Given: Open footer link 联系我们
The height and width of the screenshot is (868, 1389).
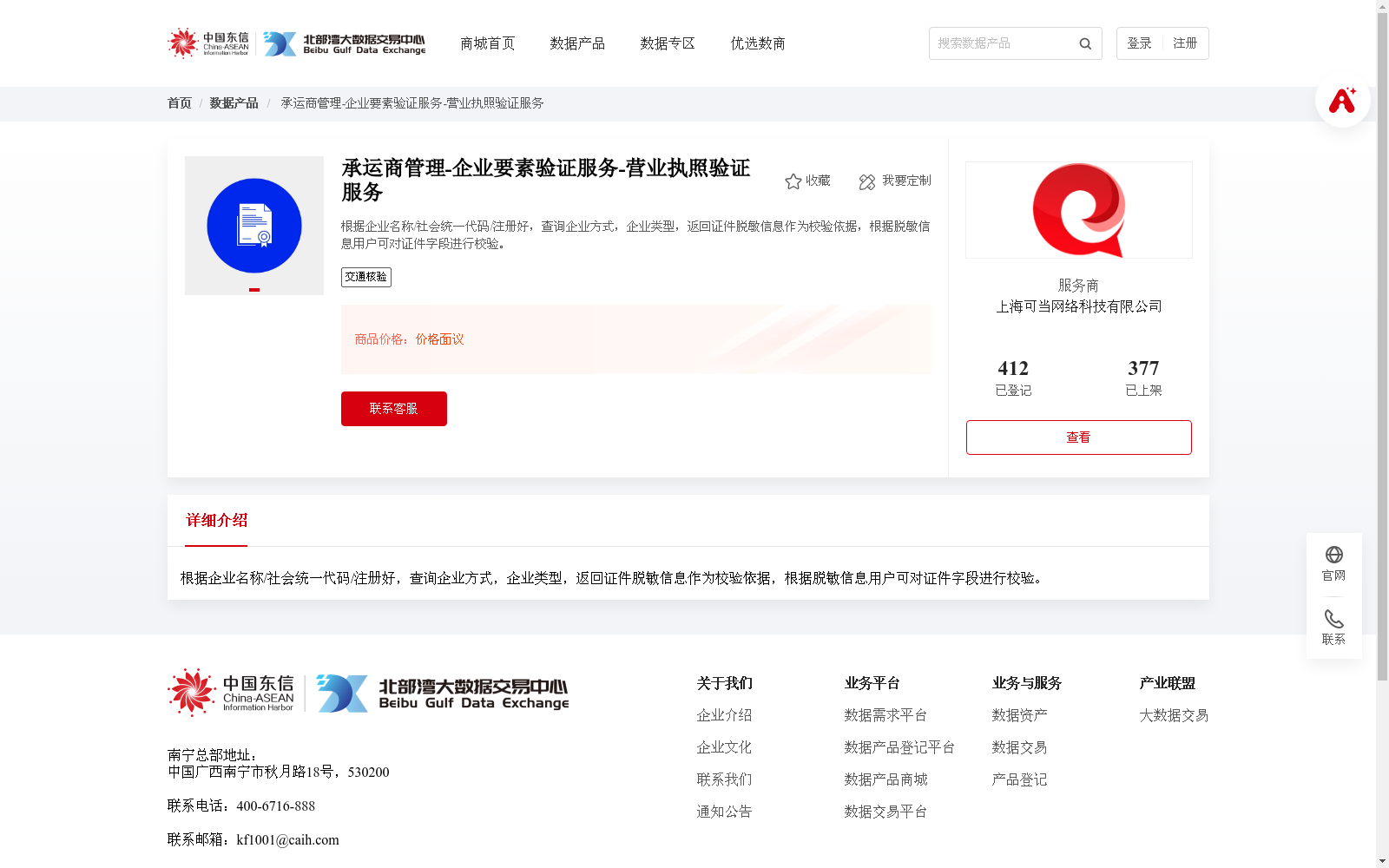Looking at the screenshot, I should point(724,779).
